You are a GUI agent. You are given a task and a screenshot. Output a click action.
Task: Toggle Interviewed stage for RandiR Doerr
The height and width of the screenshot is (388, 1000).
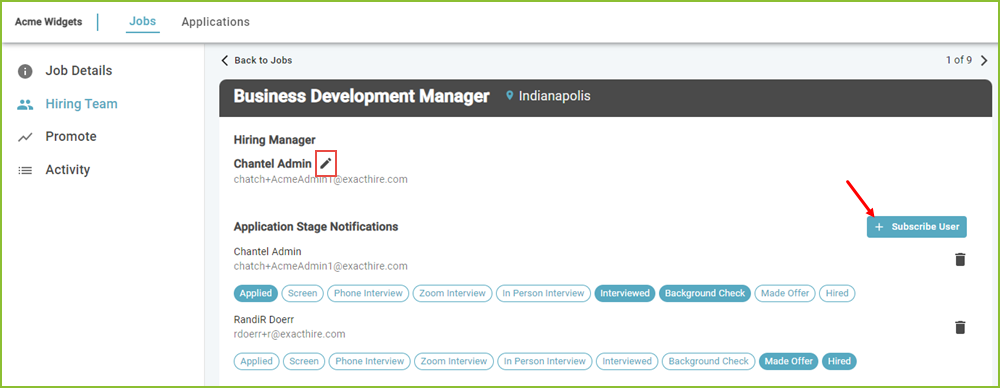tap(627, 361)
